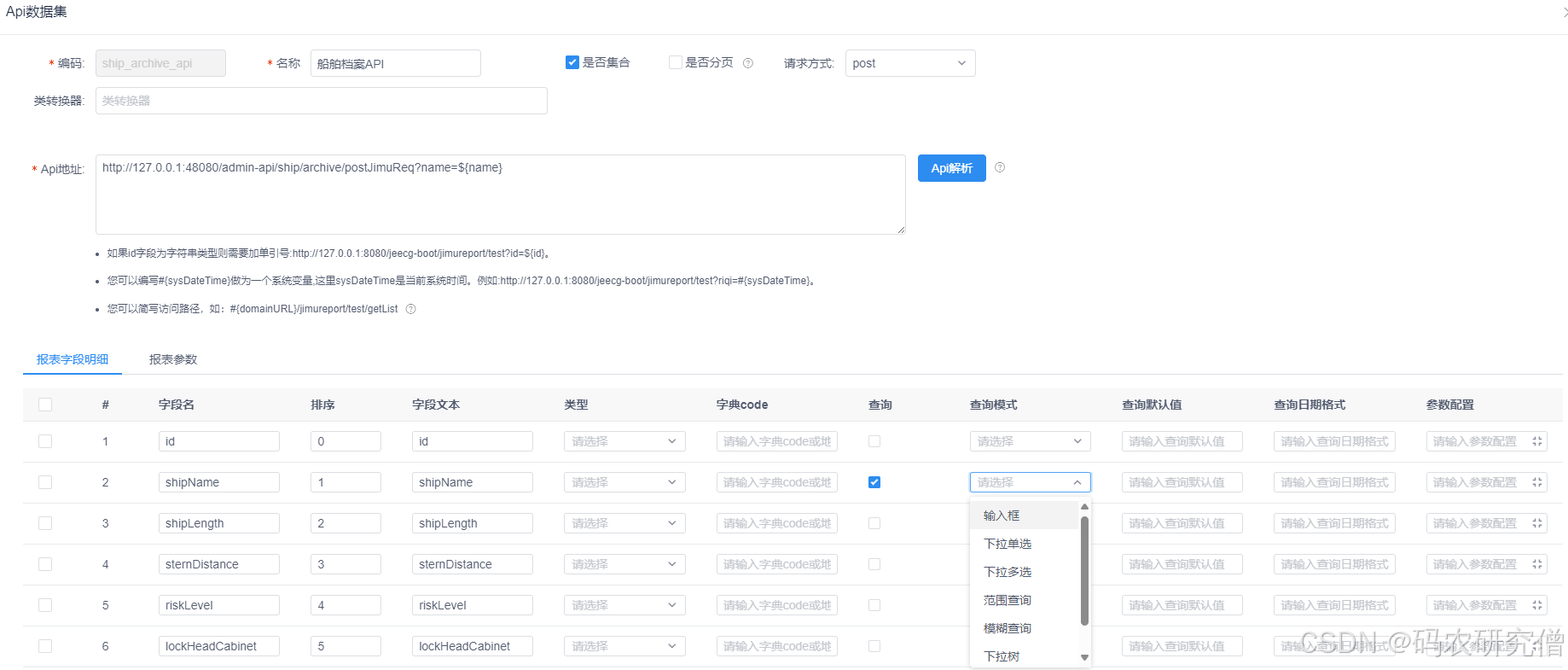Click the 查询模式 column header
The width and height of the screenshot is (1568, 670).
(x=994, y=405)
